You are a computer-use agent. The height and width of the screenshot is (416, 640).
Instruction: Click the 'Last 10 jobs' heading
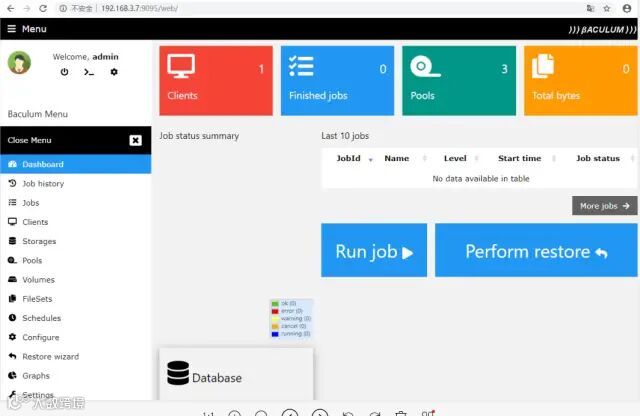coord(345,136)
